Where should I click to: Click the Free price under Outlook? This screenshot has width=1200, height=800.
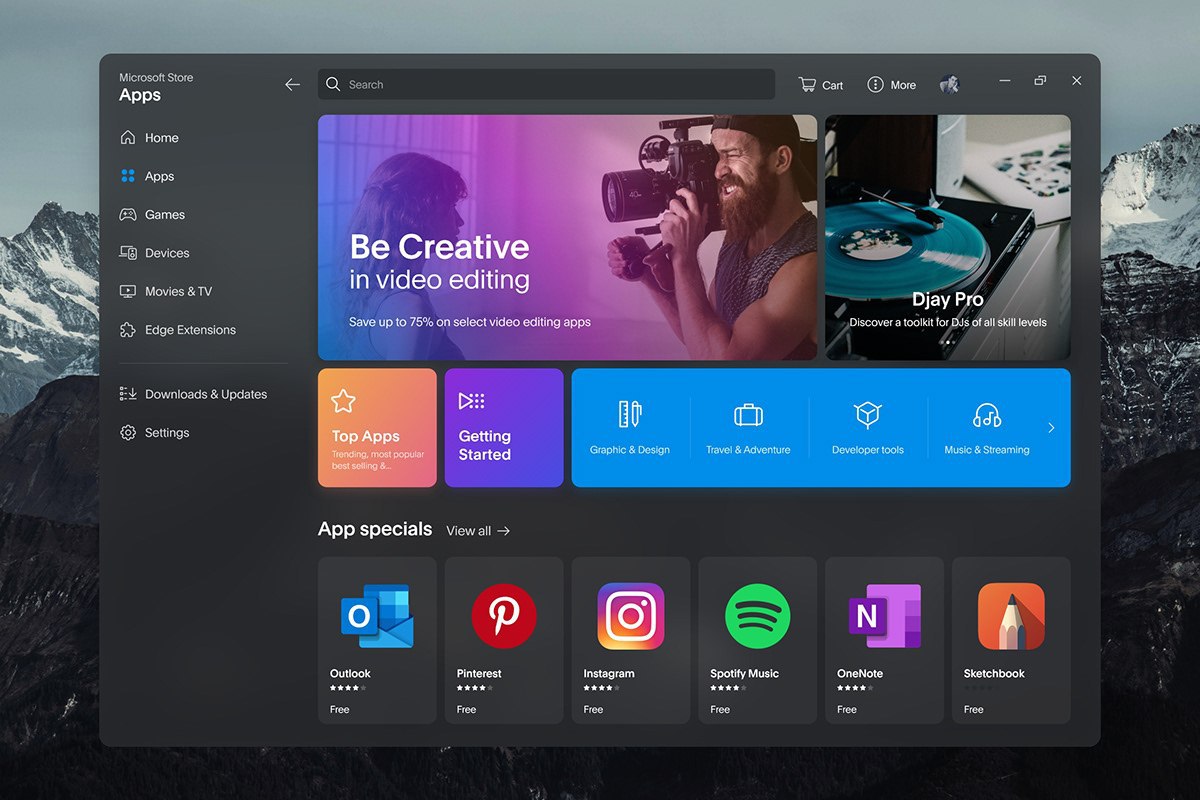[x=340, y=710]
